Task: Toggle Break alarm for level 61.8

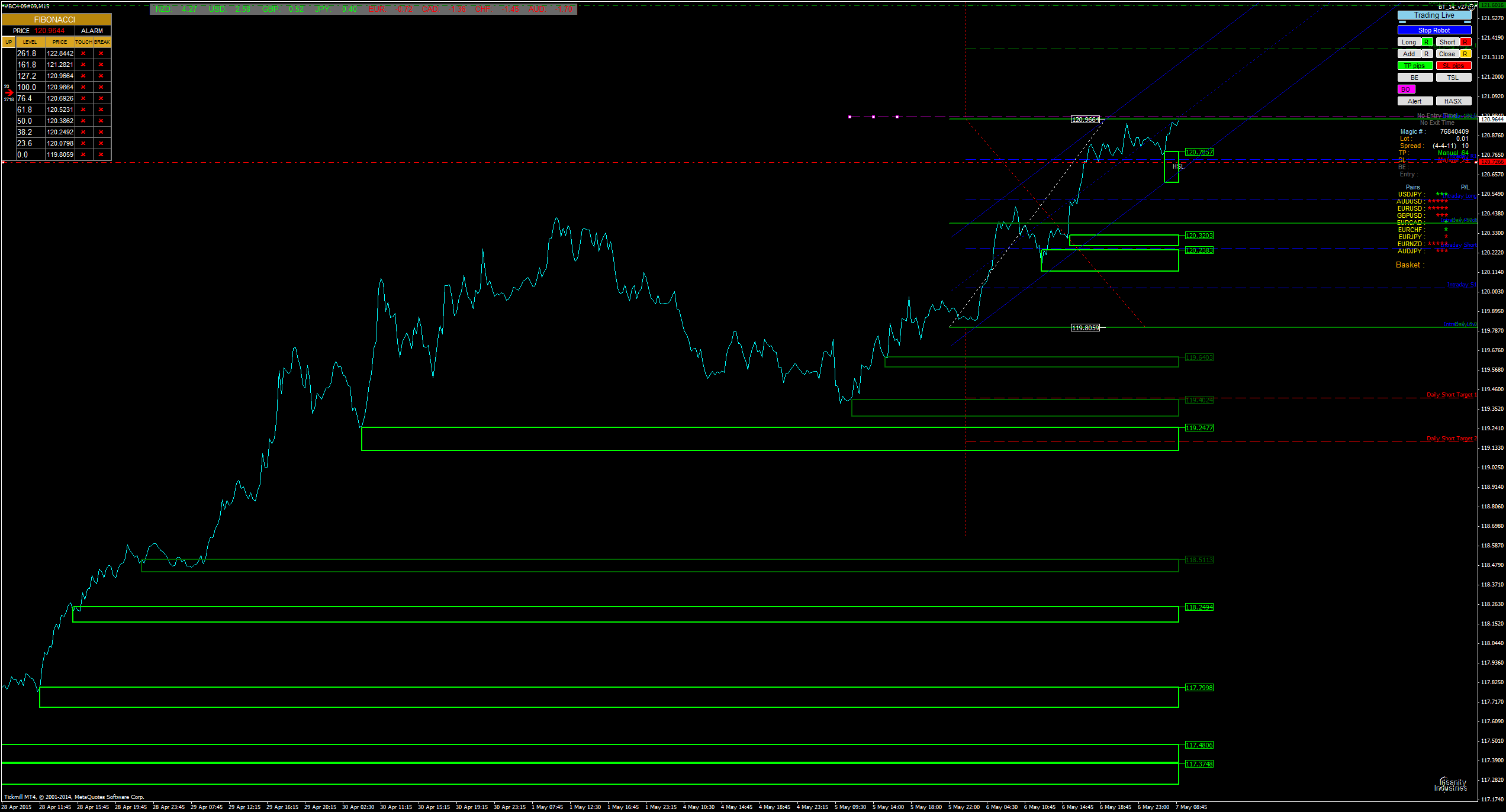Action: (101, 109)
